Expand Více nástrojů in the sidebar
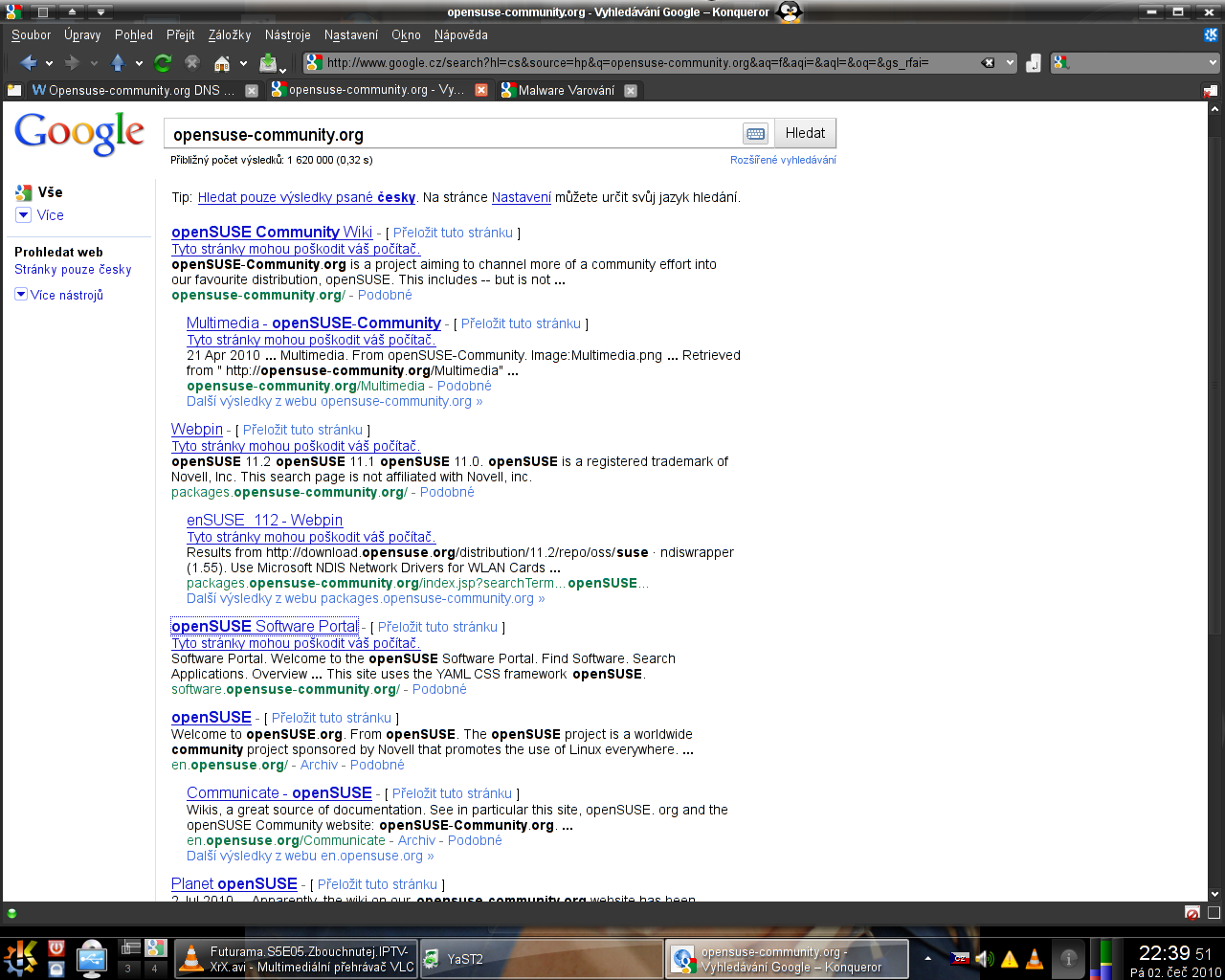Image resolution: width=1225 pixels, height=980 pixels. pos(59,295)
